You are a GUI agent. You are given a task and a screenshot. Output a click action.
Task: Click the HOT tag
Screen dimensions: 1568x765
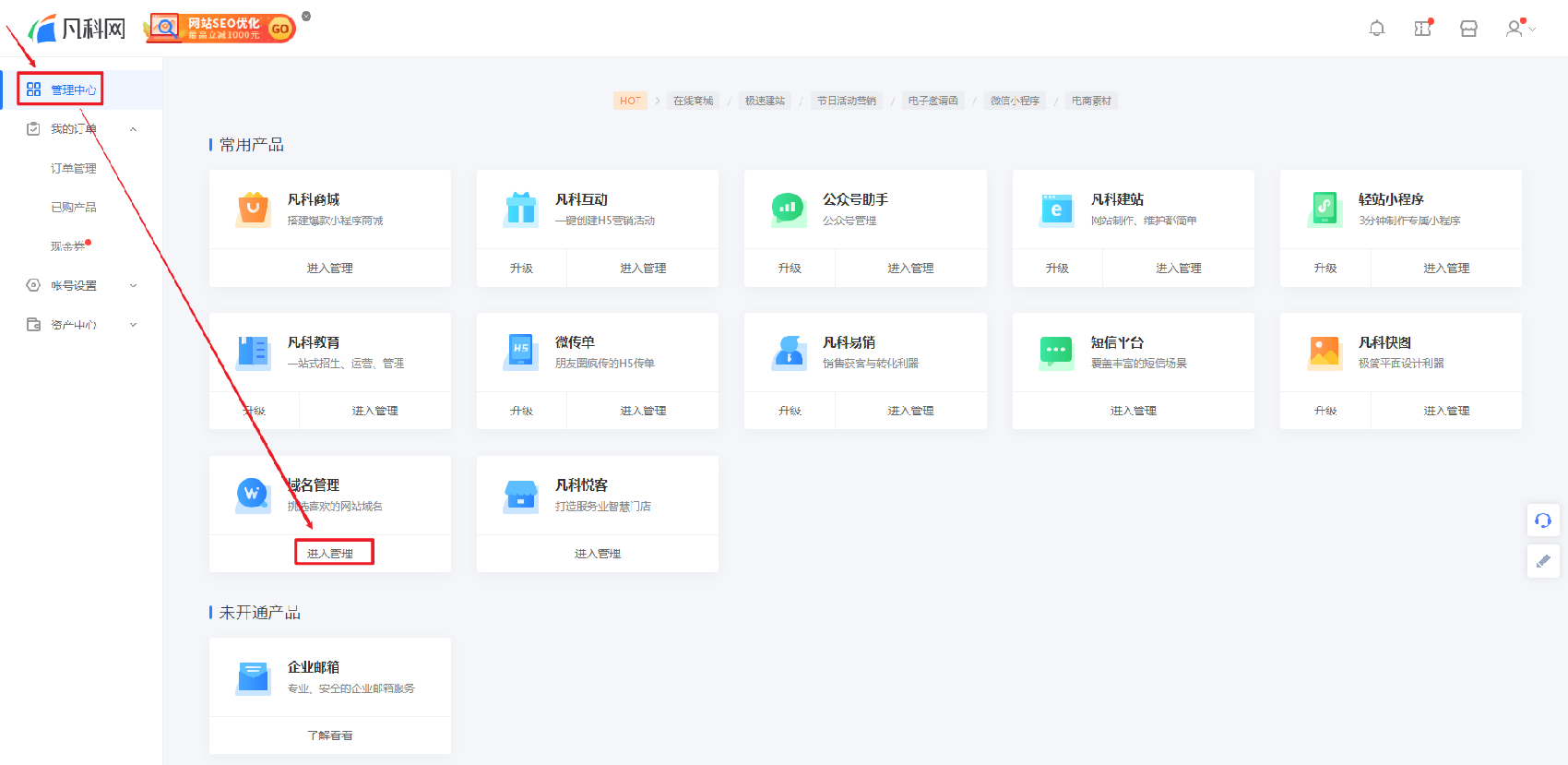pos(630,101)
